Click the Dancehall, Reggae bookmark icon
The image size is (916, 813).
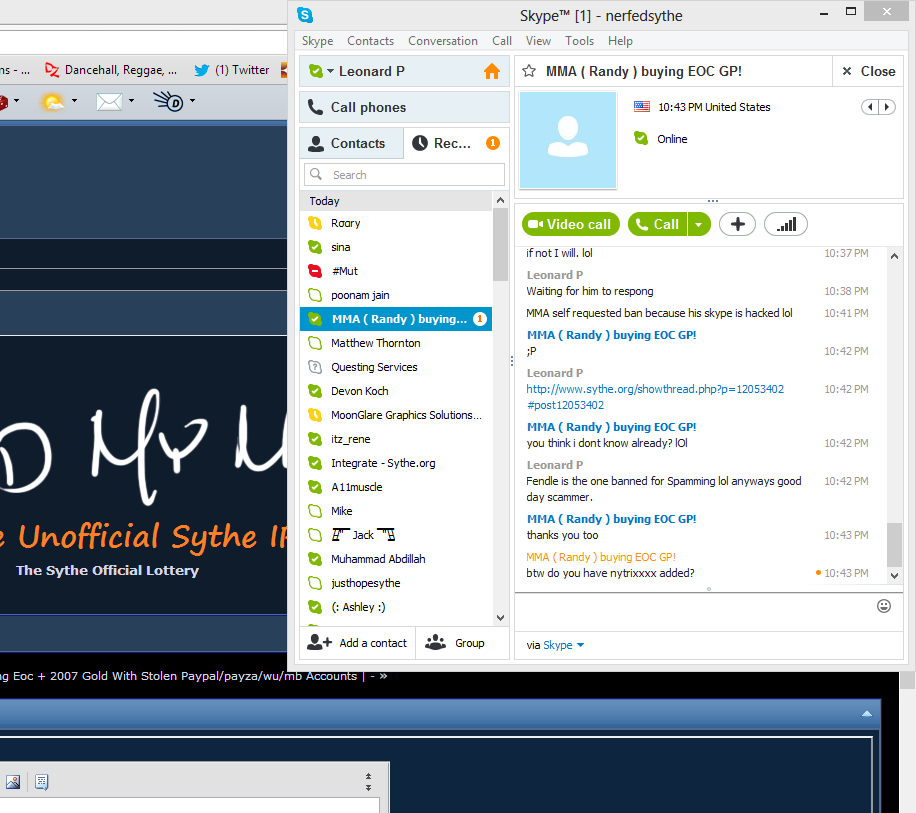[x=52, y=70]
